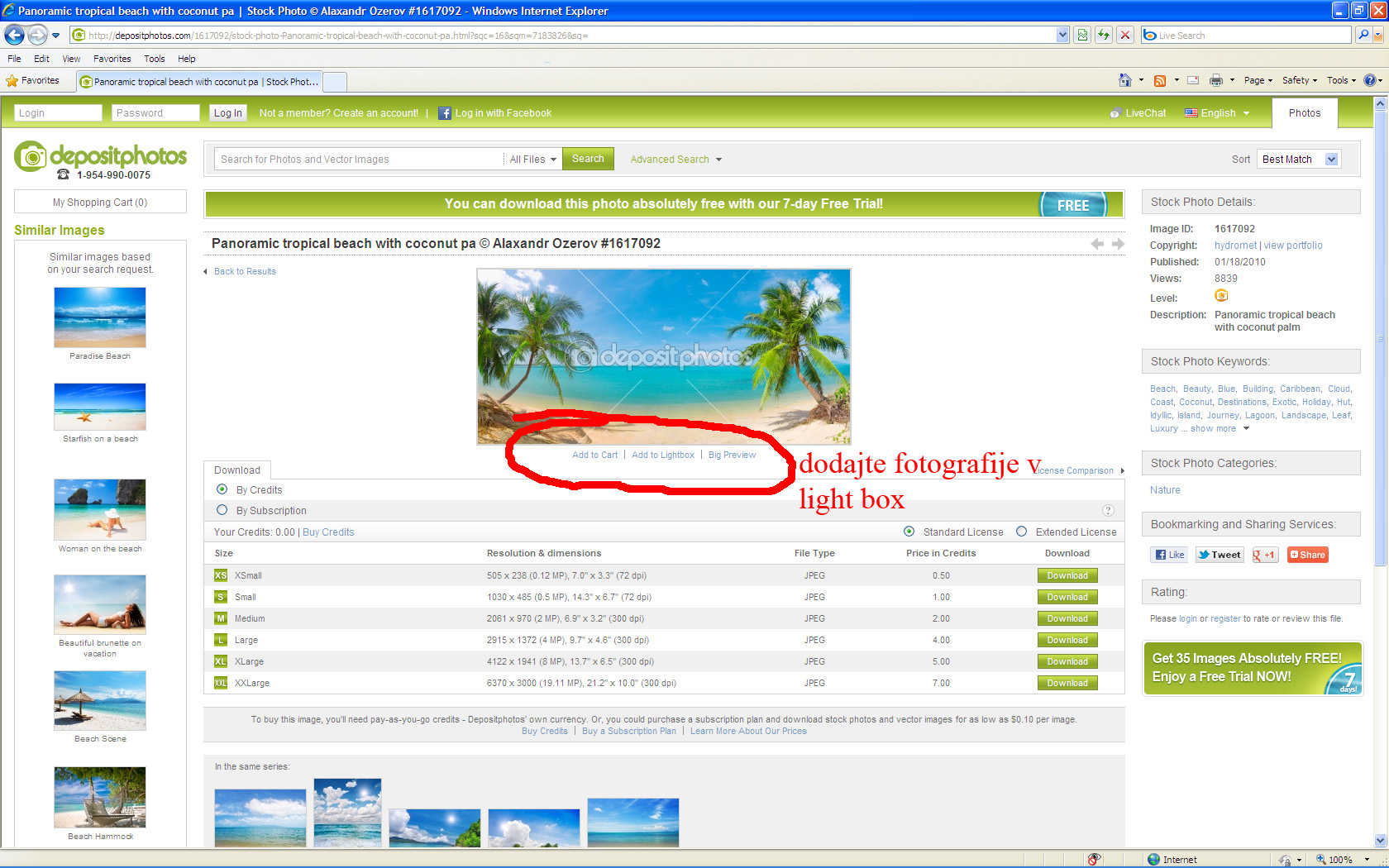This screenshot has width=1389, height=868.
Task: Click the browser Forward arrow button
Action: coord(37,35)
